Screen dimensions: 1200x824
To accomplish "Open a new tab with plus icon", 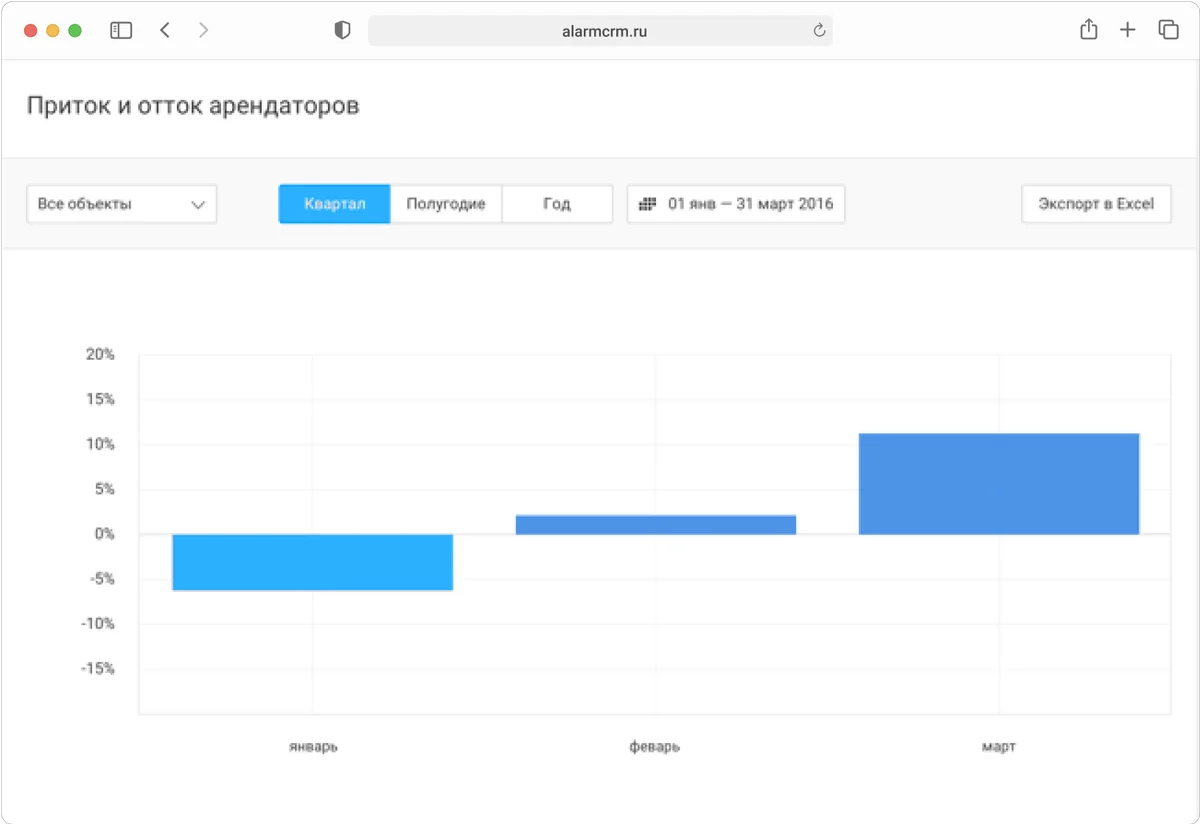I will [1127, 30].
